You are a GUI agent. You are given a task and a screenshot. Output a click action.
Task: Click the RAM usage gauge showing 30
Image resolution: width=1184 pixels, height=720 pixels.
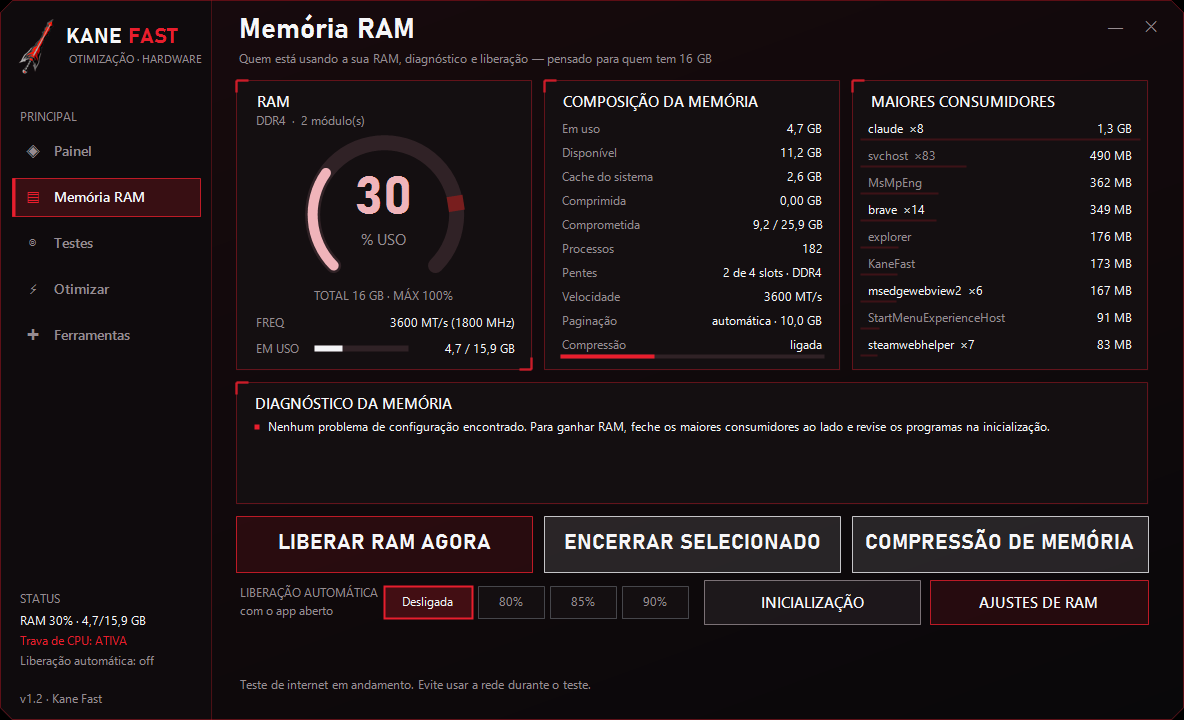(384, 204)
